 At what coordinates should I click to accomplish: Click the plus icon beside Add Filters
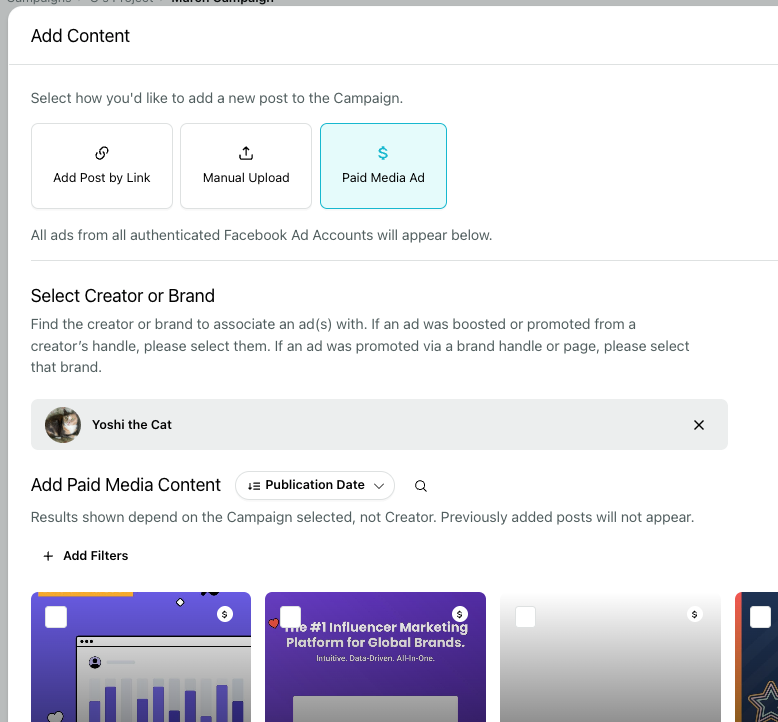48,556
